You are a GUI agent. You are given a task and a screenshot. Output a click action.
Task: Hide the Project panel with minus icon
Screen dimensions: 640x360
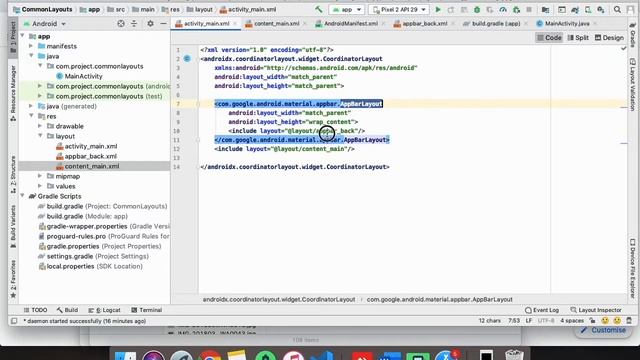163,24
